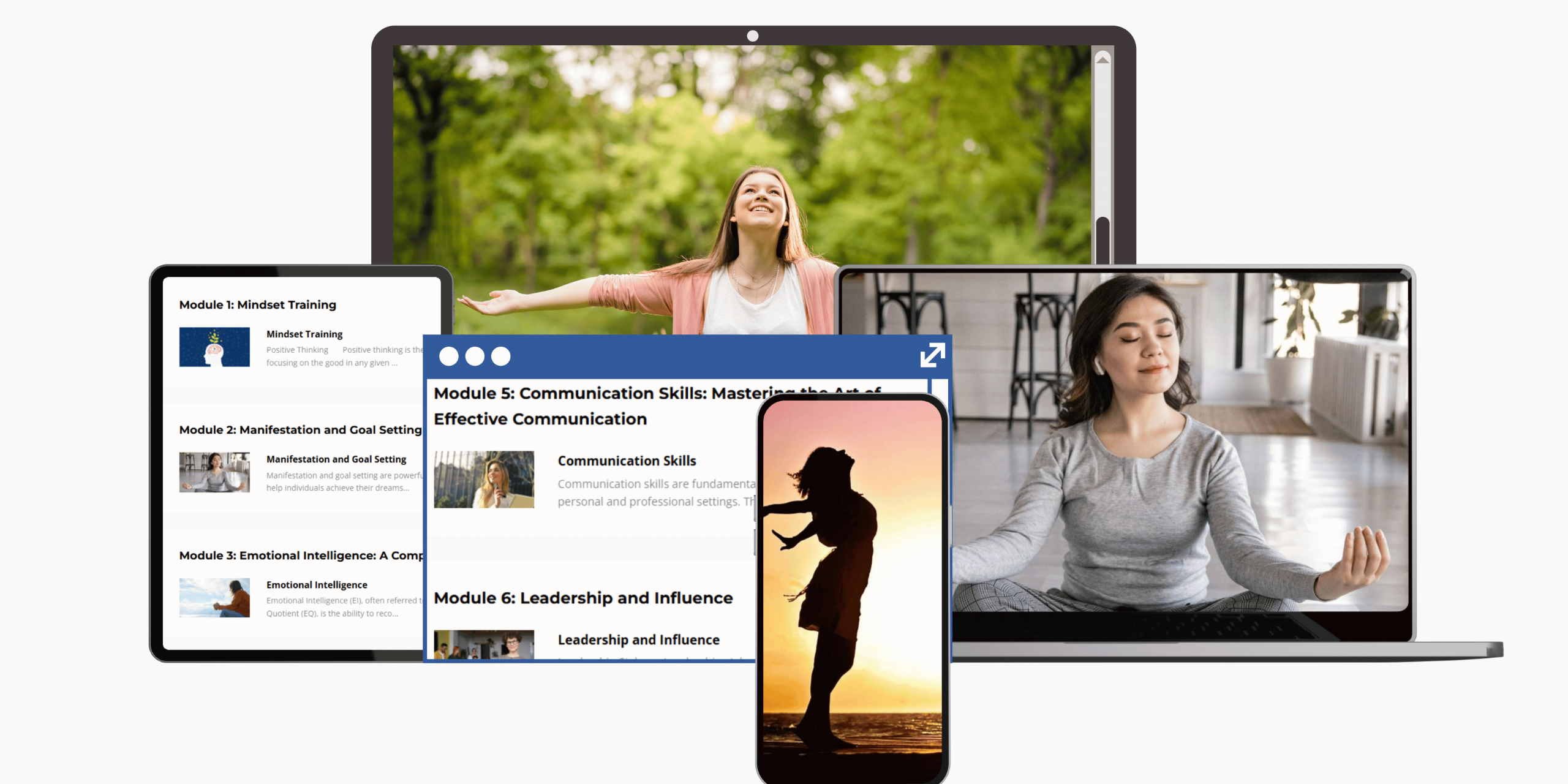Open the Communication Skills lesson title

click(627, 461)
